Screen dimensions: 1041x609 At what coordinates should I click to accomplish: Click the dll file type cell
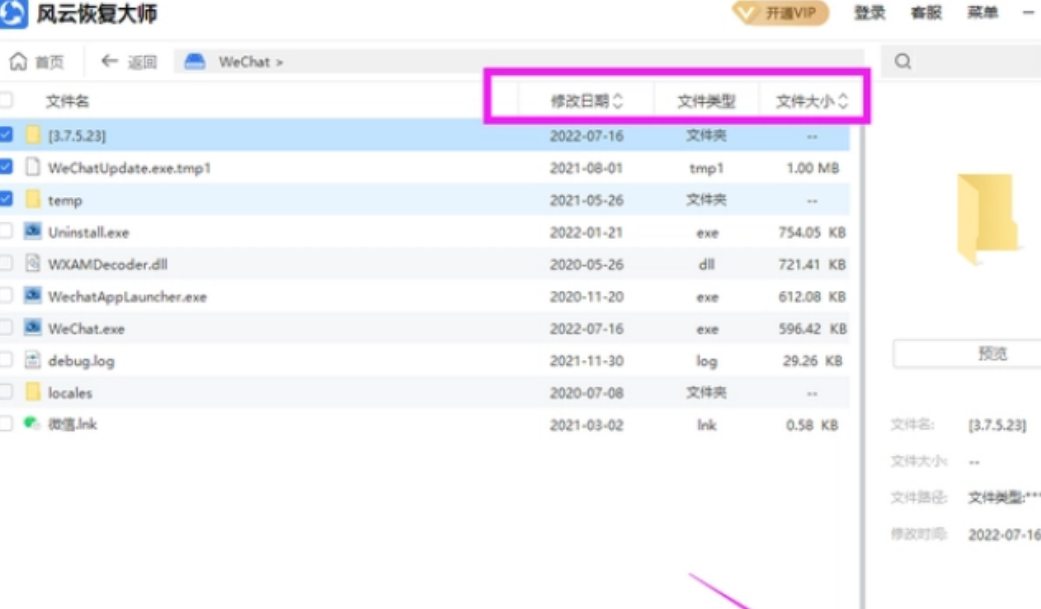706,264
